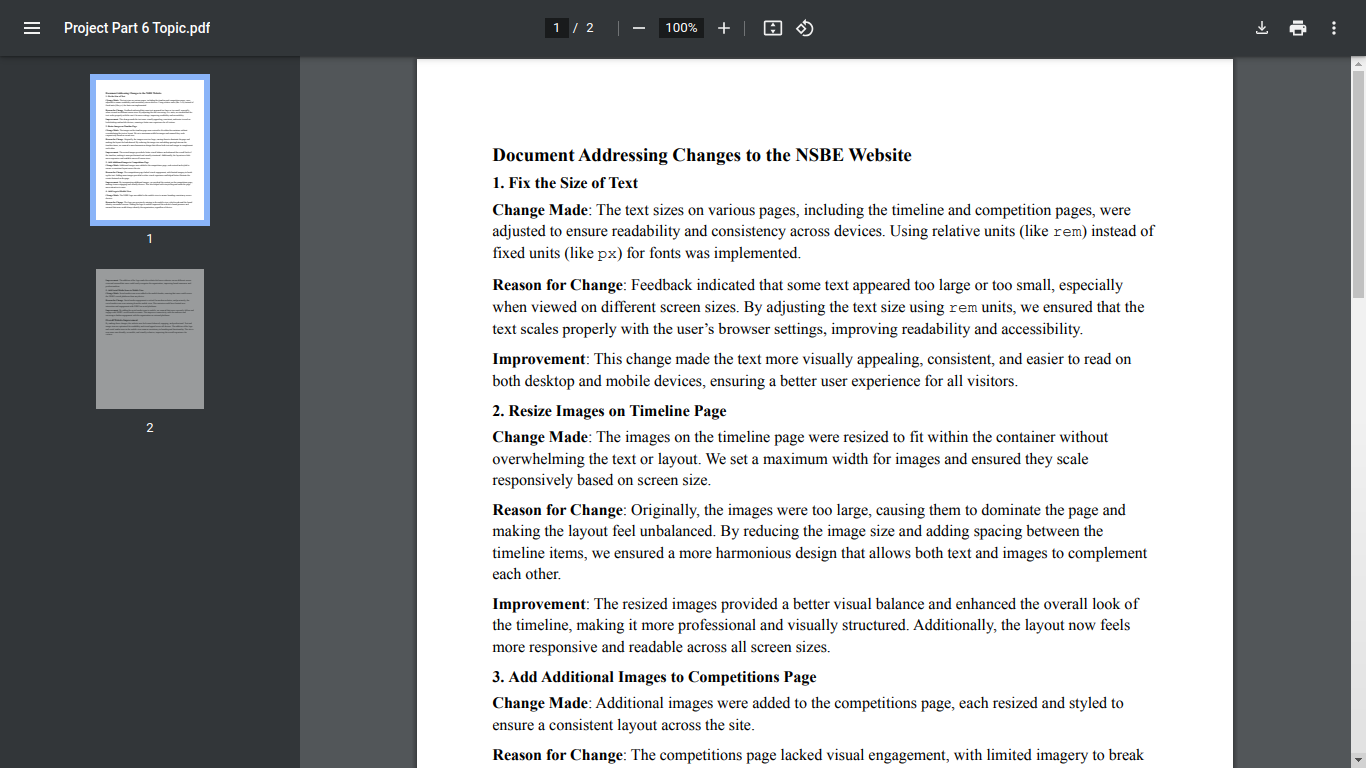Select page 2 thumbnail in sidebar

pyautogui.click(x=149, y=338)
